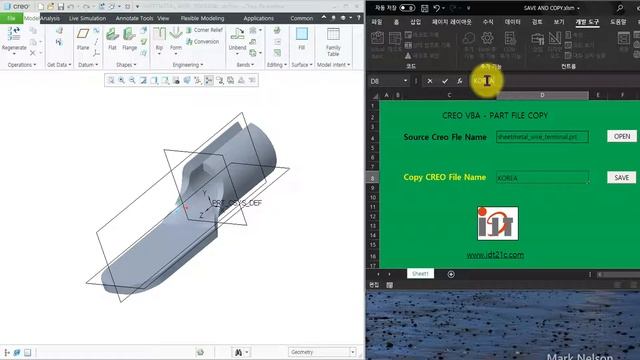Click column D header in Excel
Viewport: 640px width, 360px height.
pos(542,95)
